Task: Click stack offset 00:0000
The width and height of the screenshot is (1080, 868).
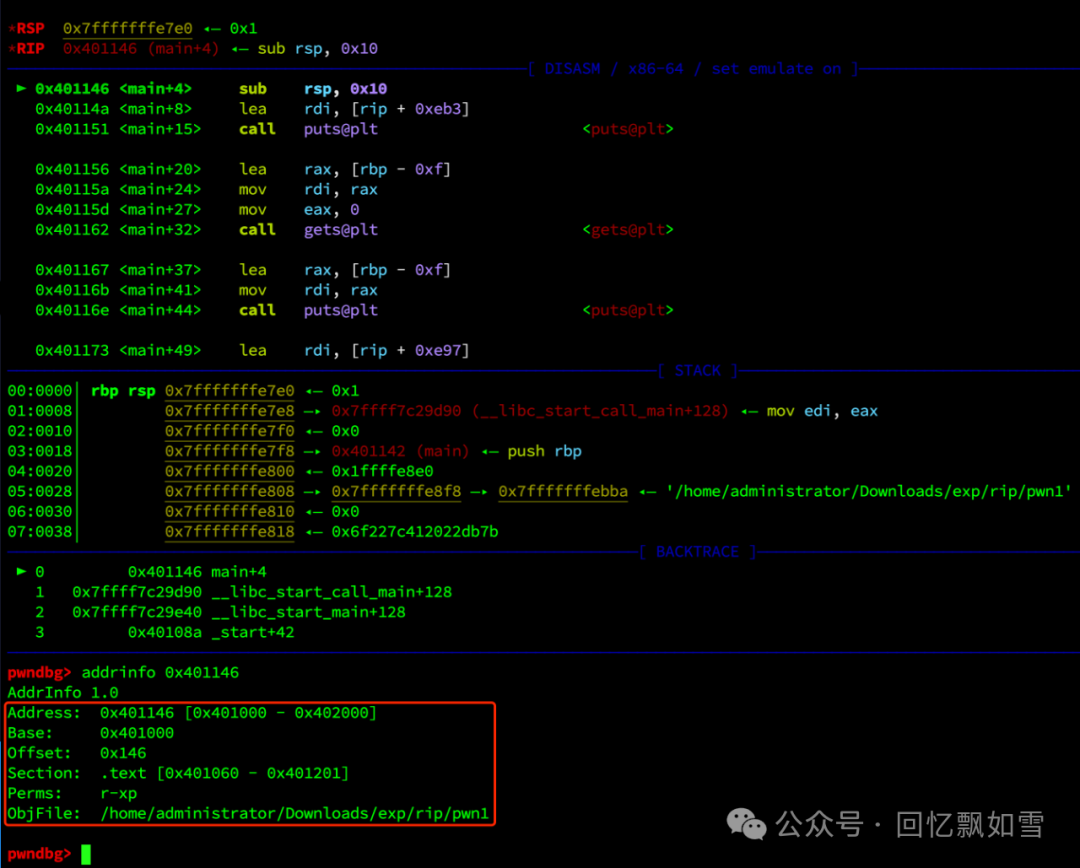Action: (40, 391)
